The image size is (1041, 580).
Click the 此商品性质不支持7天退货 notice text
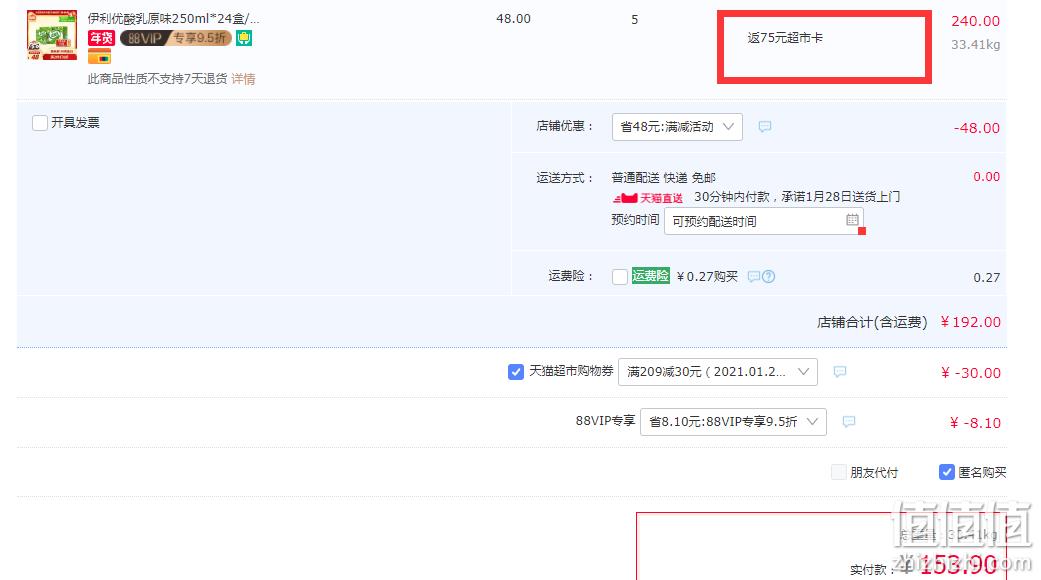click(157, 79)
